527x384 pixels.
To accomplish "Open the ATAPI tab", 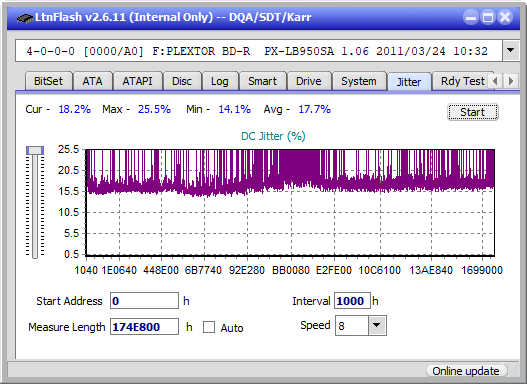I will pos(137,81).
